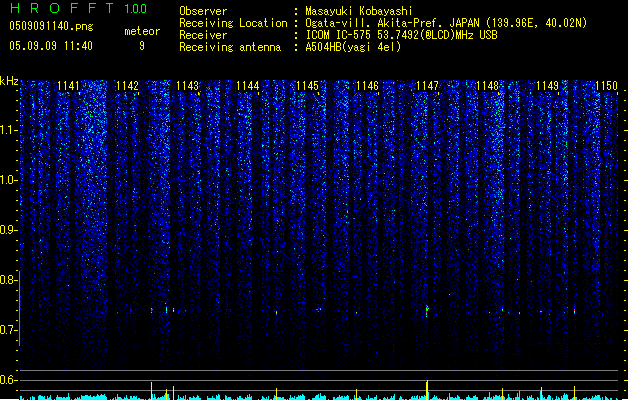Click the date stamp 05.09.09 11:40
Image resolution: width=629 pixels, height=400 pixels.
pos(51,46)
